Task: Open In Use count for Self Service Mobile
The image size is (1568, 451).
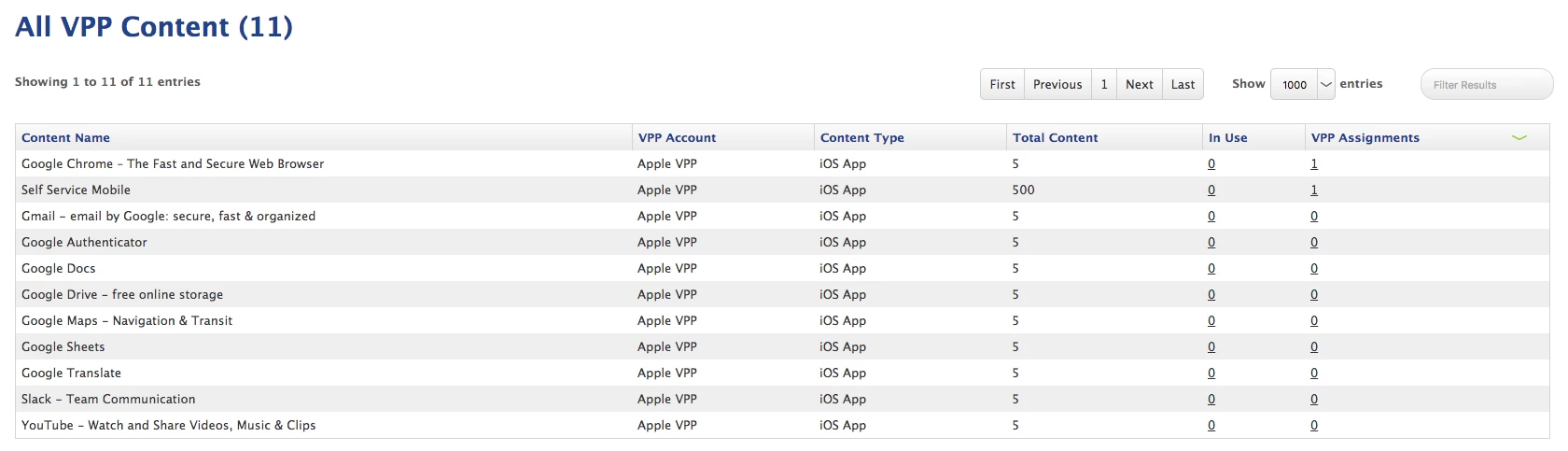Action: click(x=1211, y=190)
